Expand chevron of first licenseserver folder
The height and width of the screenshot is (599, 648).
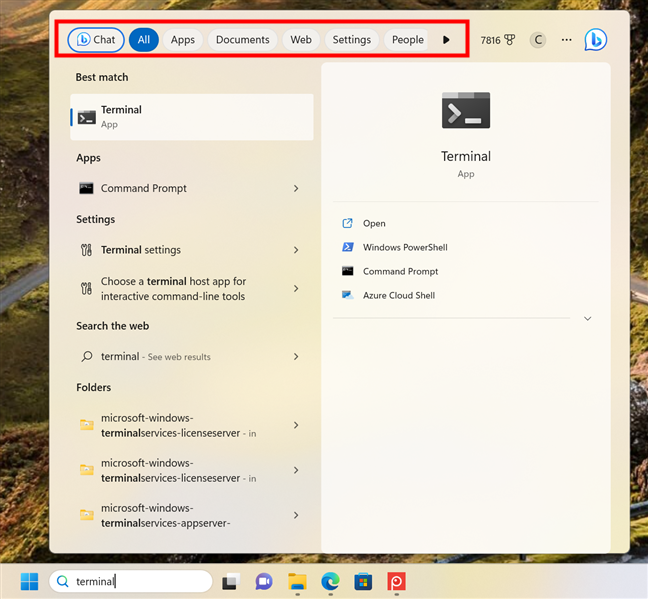tap(296, 425)
